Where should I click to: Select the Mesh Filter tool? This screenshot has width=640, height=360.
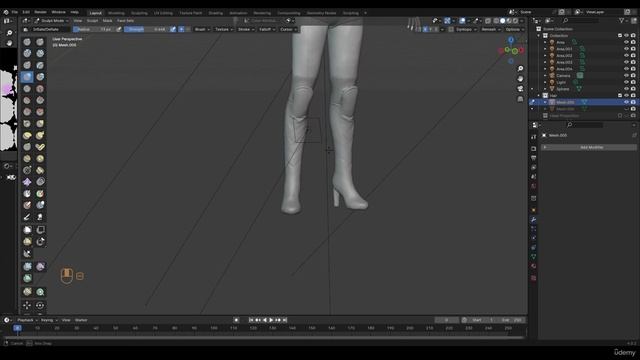pyautogui.click(x=27, y=267)
